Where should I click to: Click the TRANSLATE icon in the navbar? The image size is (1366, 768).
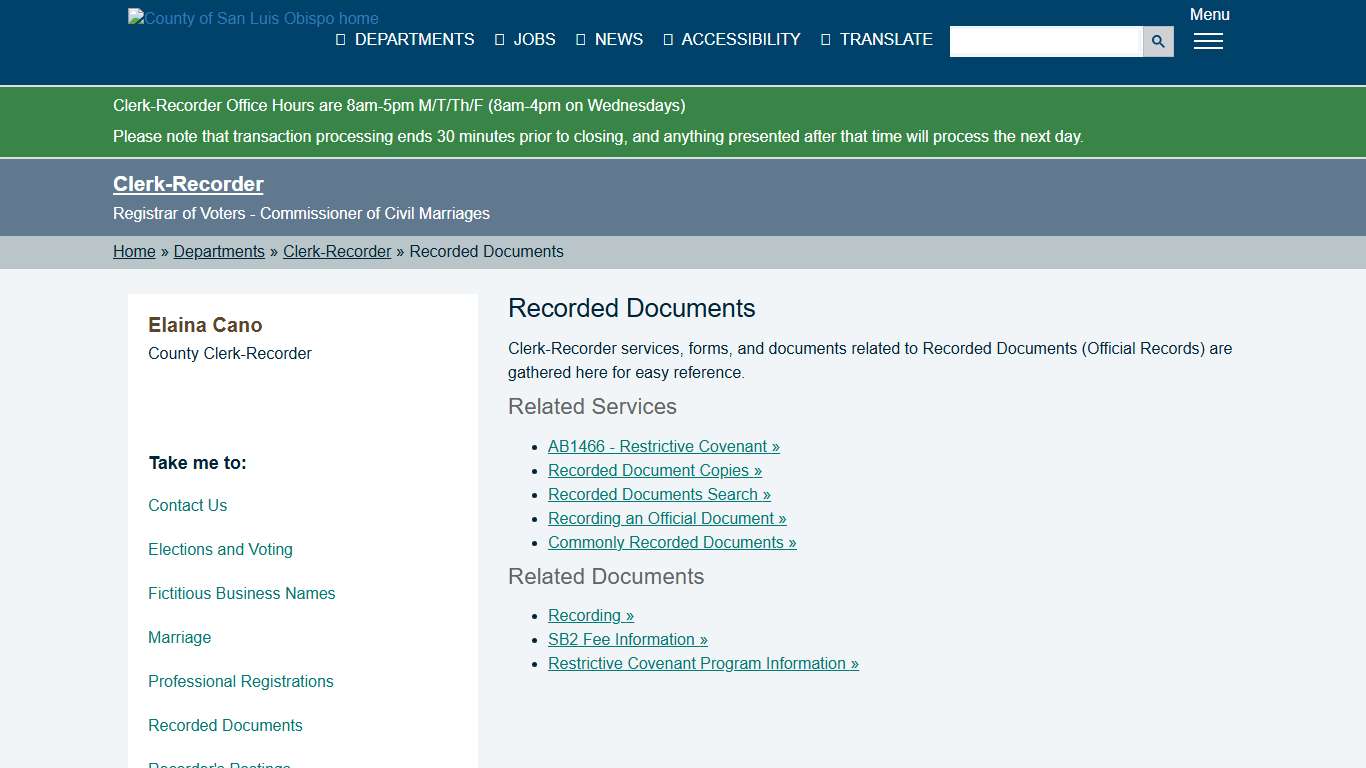[824, 39]
